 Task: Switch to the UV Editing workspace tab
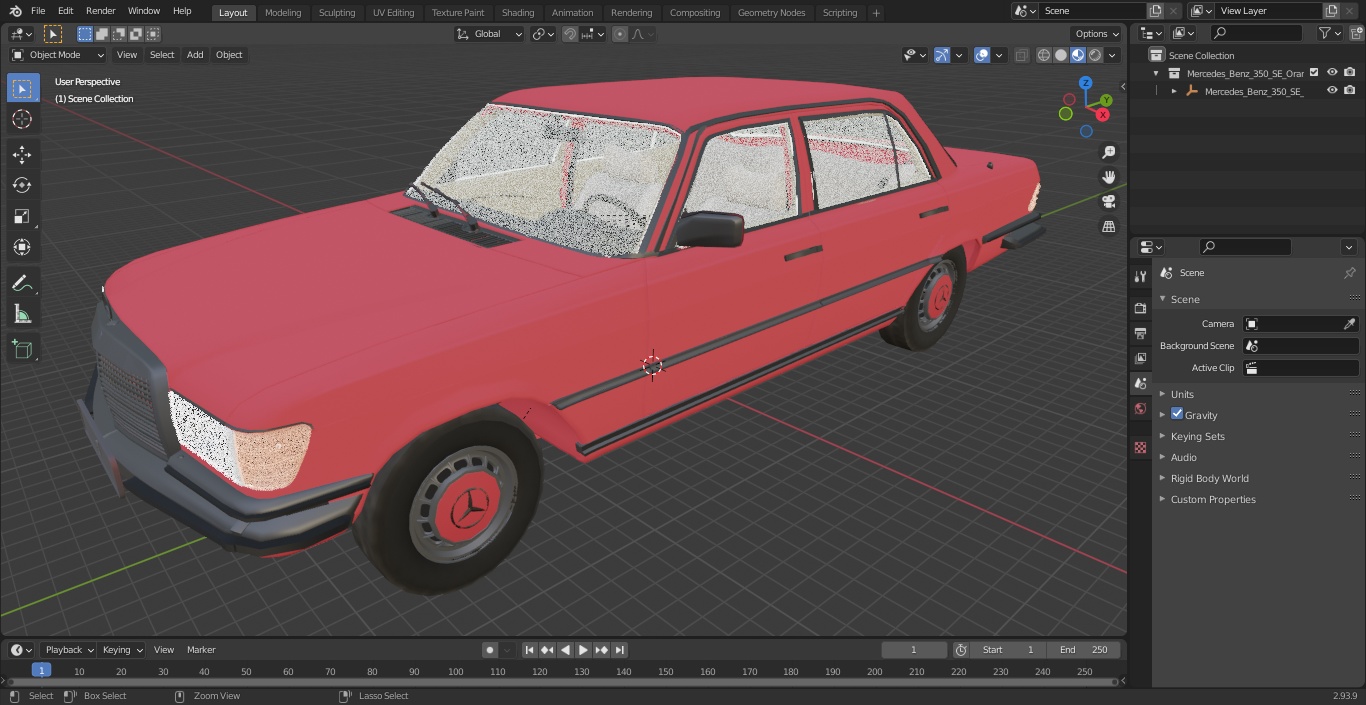(393, 12)
